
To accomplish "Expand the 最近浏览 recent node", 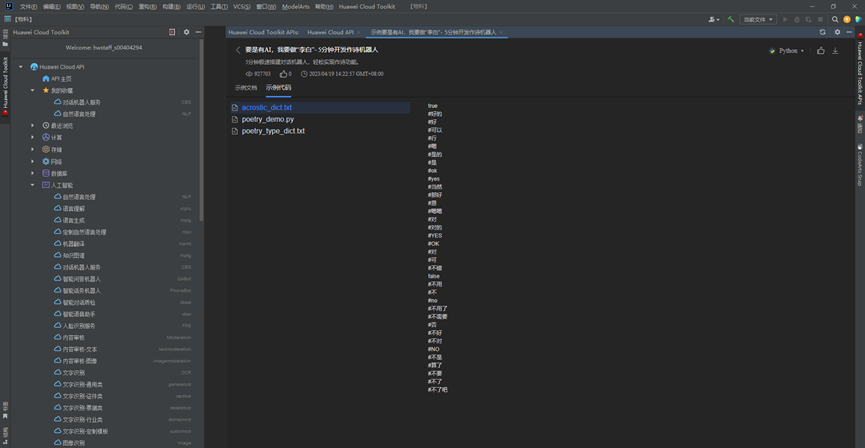I will [32, 126].
